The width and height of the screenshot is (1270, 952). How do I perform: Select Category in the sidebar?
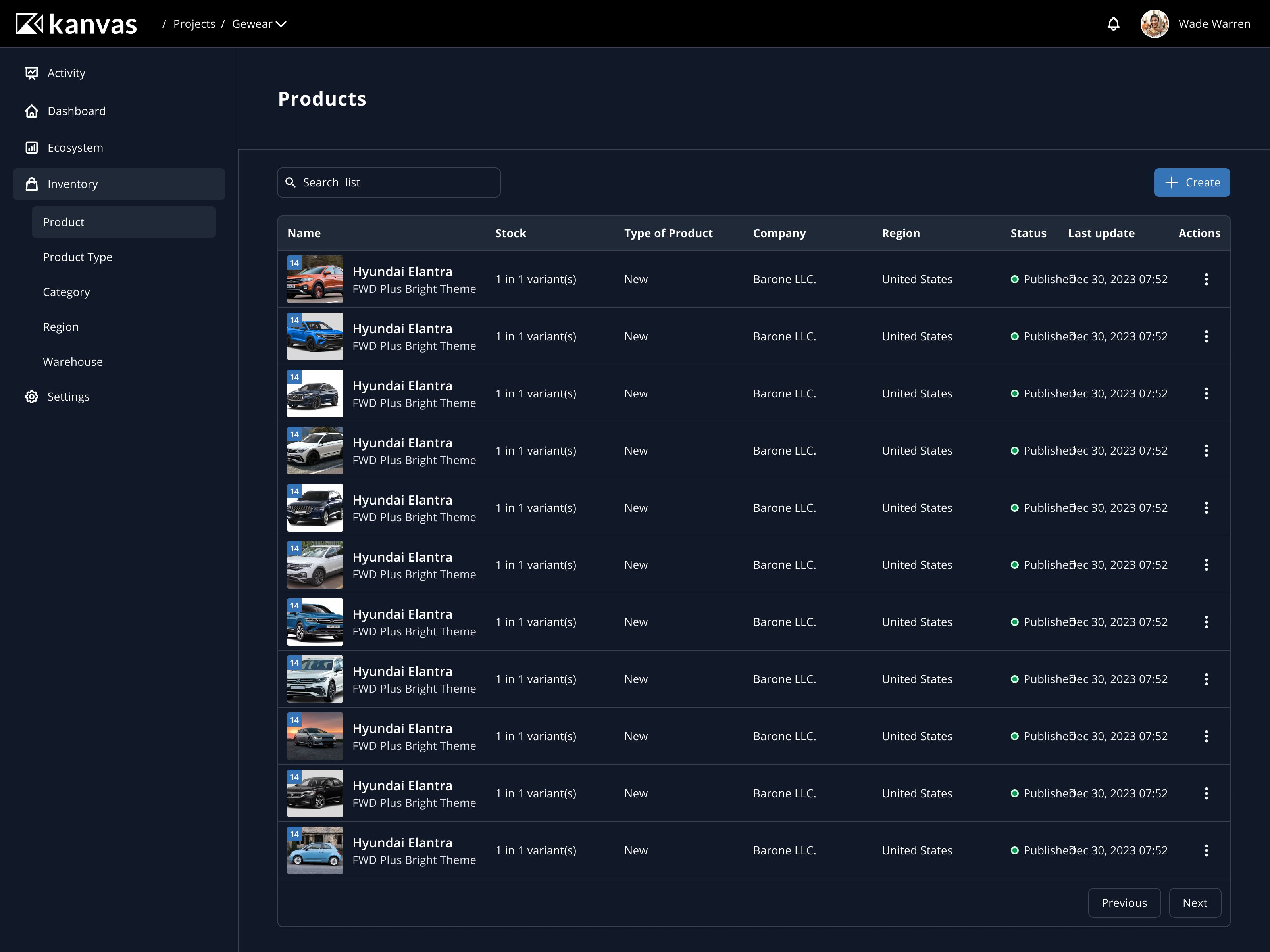point(66,292)
